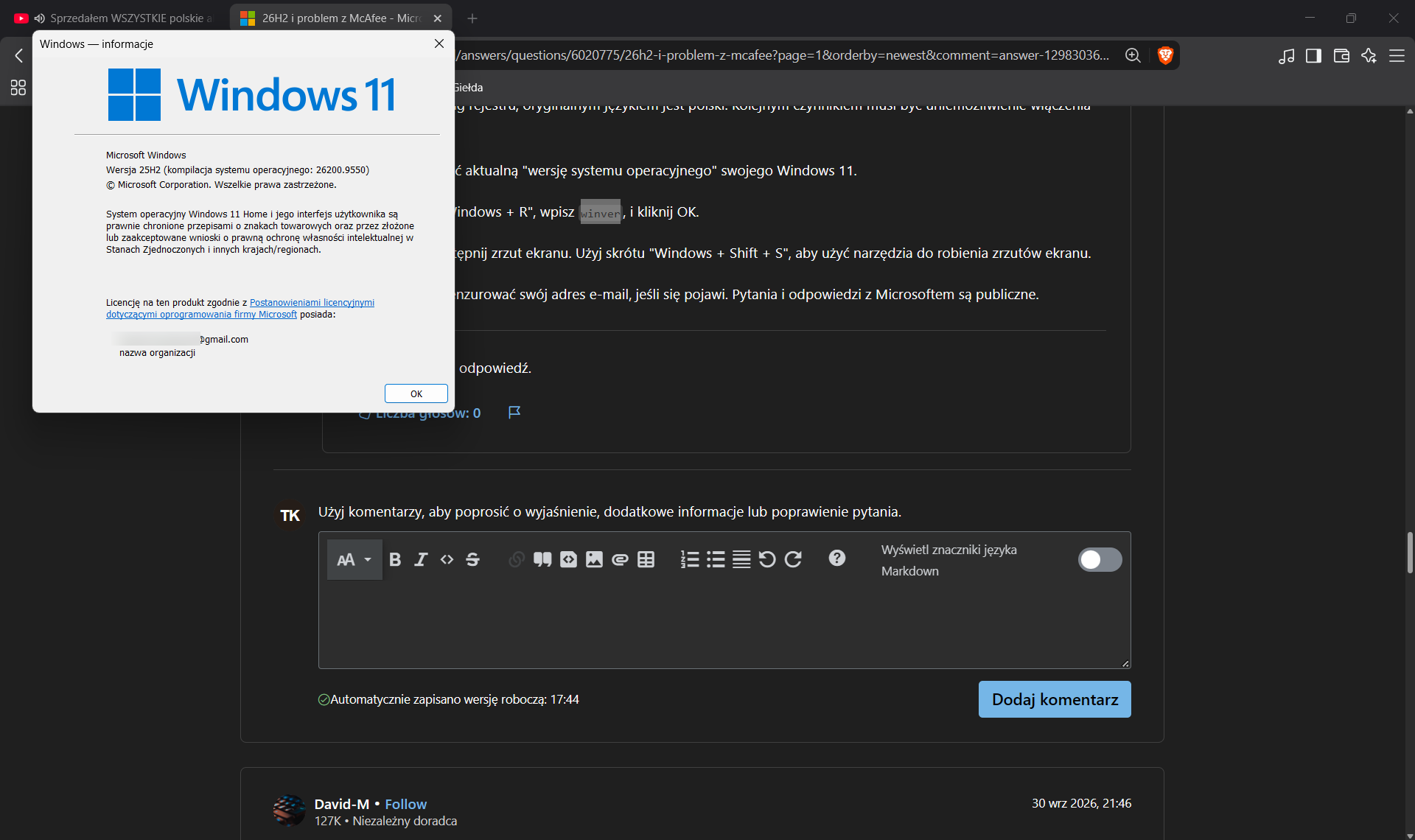Open David-M's profile name link

pos(342,805)
